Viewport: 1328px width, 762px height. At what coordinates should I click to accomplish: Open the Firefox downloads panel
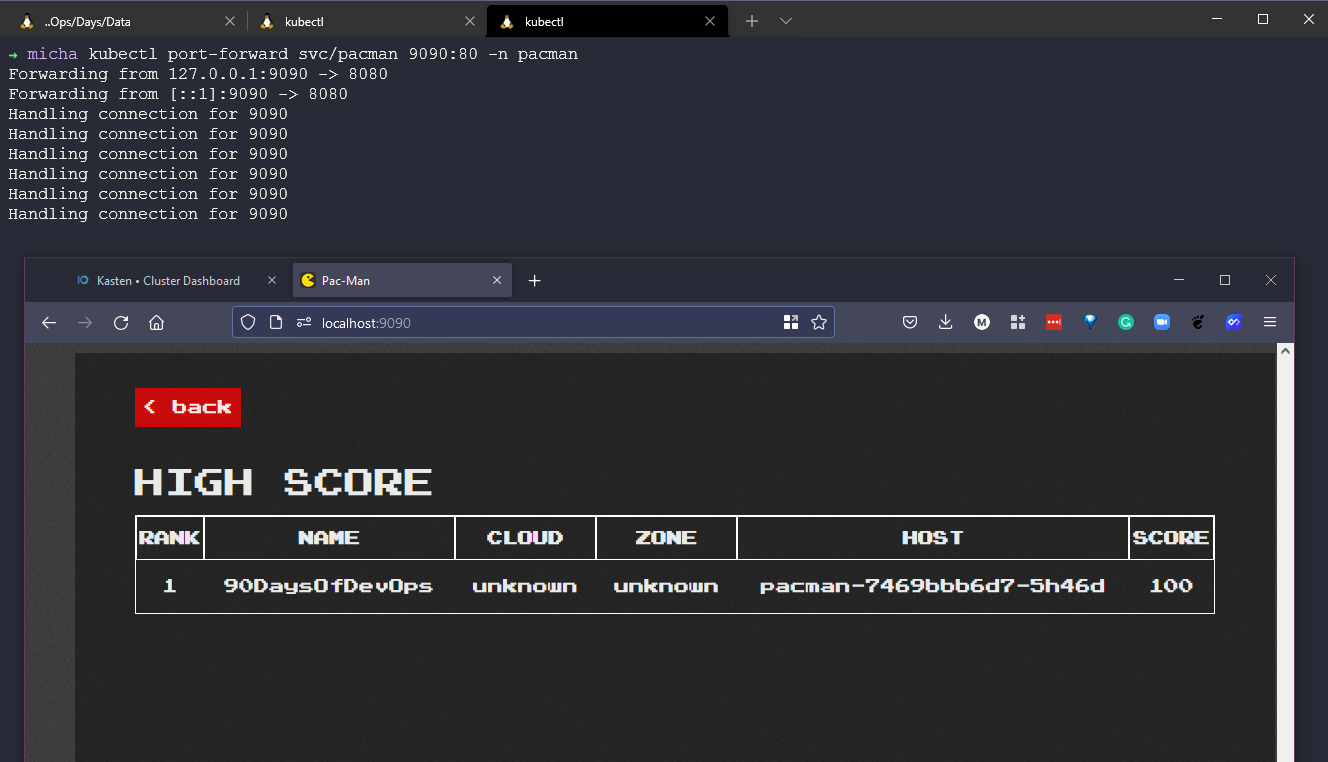click(x=946, y=322)
